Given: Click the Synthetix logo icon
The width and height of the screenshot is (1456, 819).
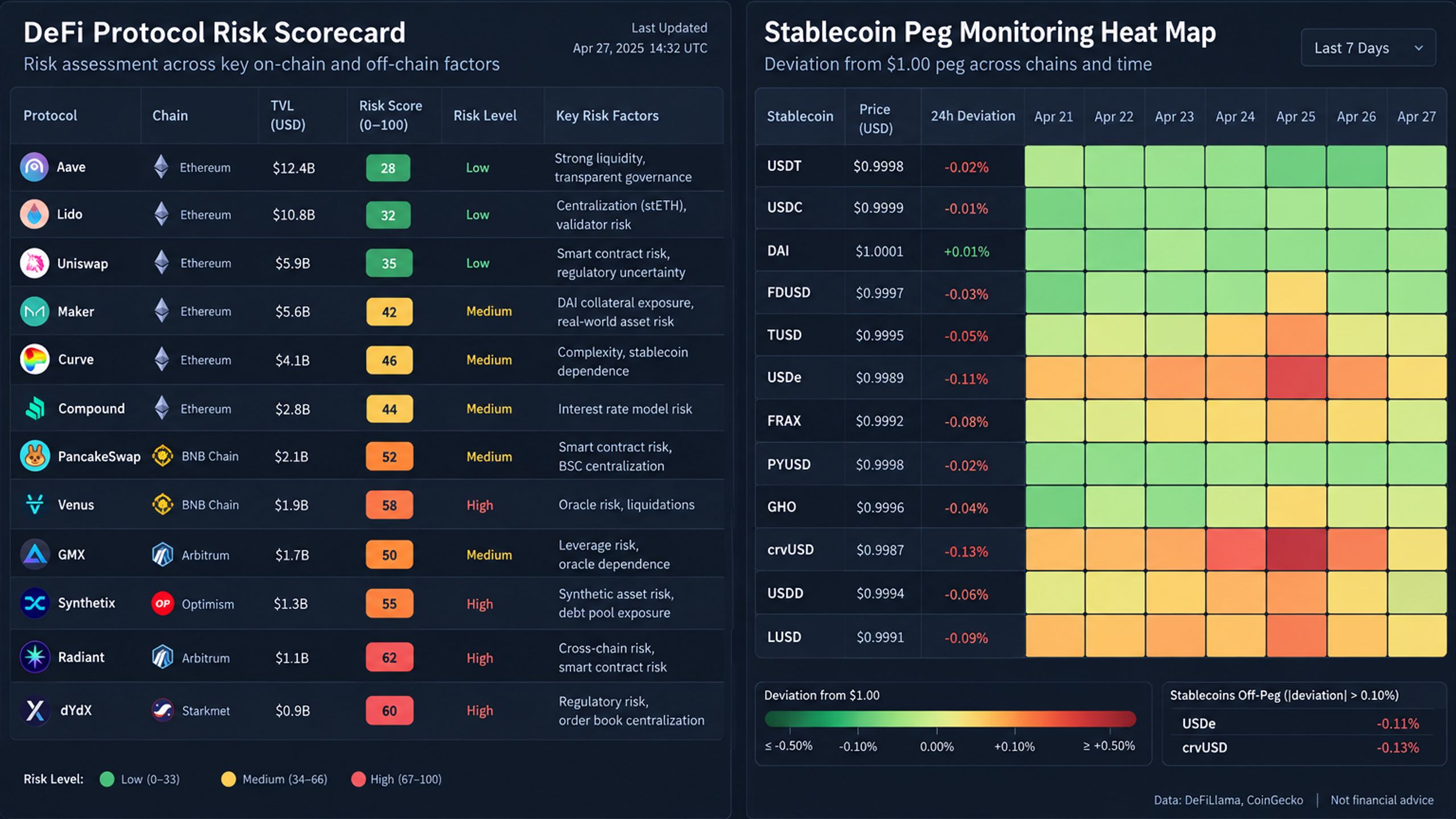Looking at the screenshot, I should pos(35,603).
